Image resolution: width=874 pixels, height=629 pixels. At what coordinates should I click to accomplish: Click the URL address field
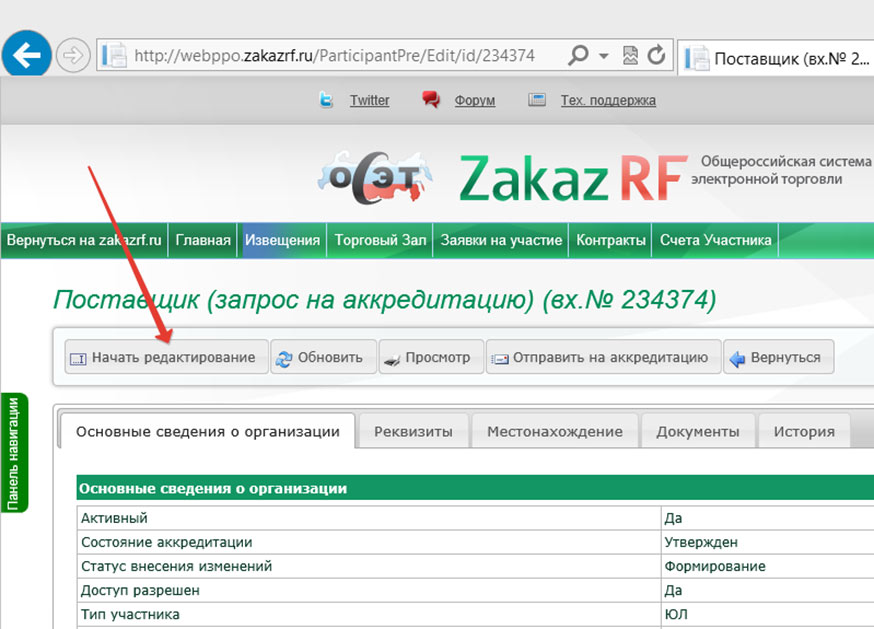[x=334, y=55]
